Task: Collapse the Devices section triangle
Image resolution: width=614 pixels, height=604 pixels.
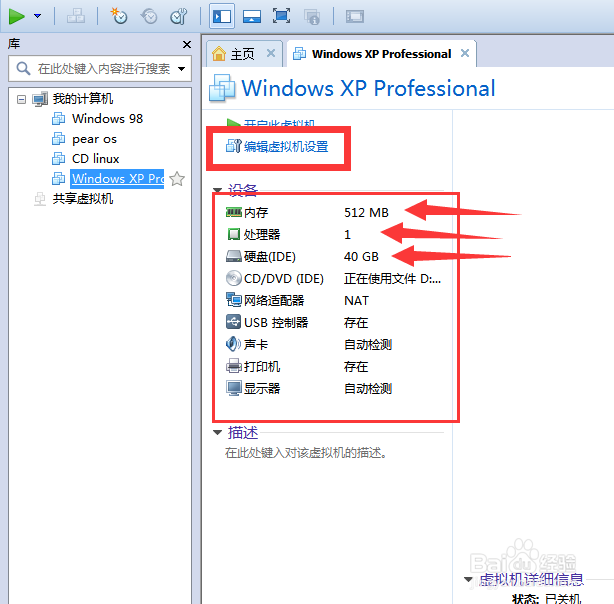Action: click(217, 190)
